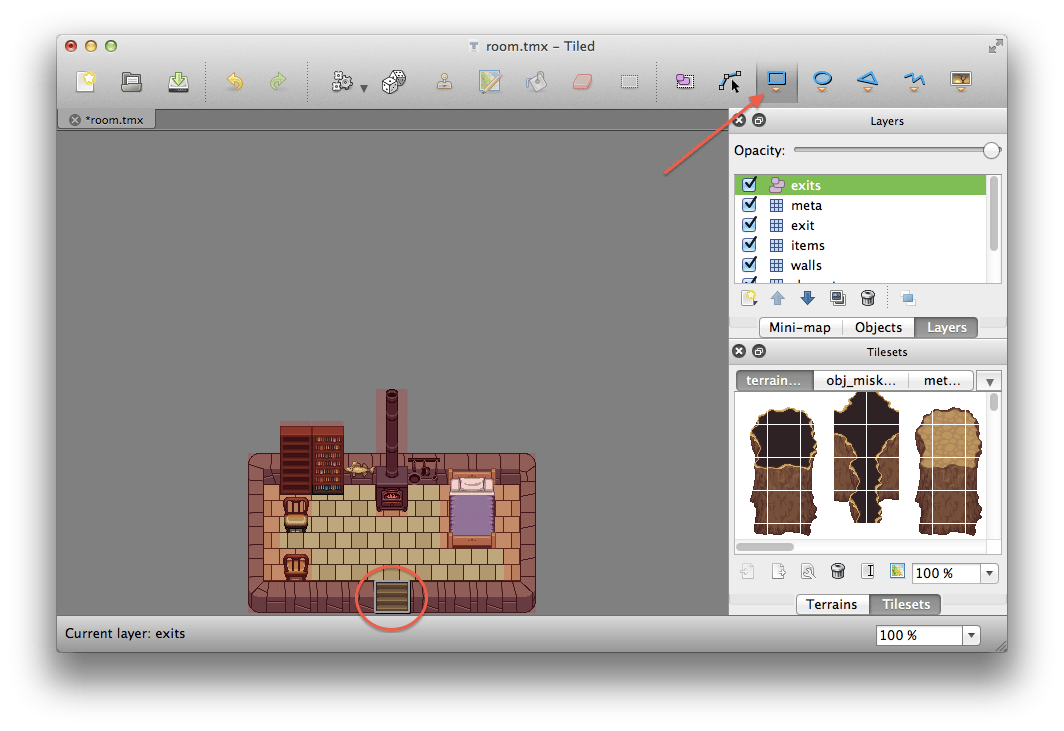Delete layer using Layers trash icon
The width and height of the screenshot is (1064, 731).
[x=868, y=298]
